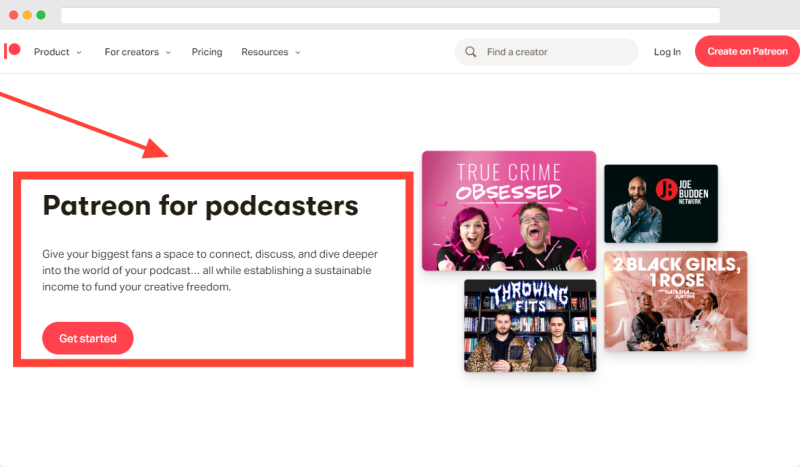Expand the Resources menu chevron
Image resolution: width=800 pixels, height=467 pixels.
(298, 53)
